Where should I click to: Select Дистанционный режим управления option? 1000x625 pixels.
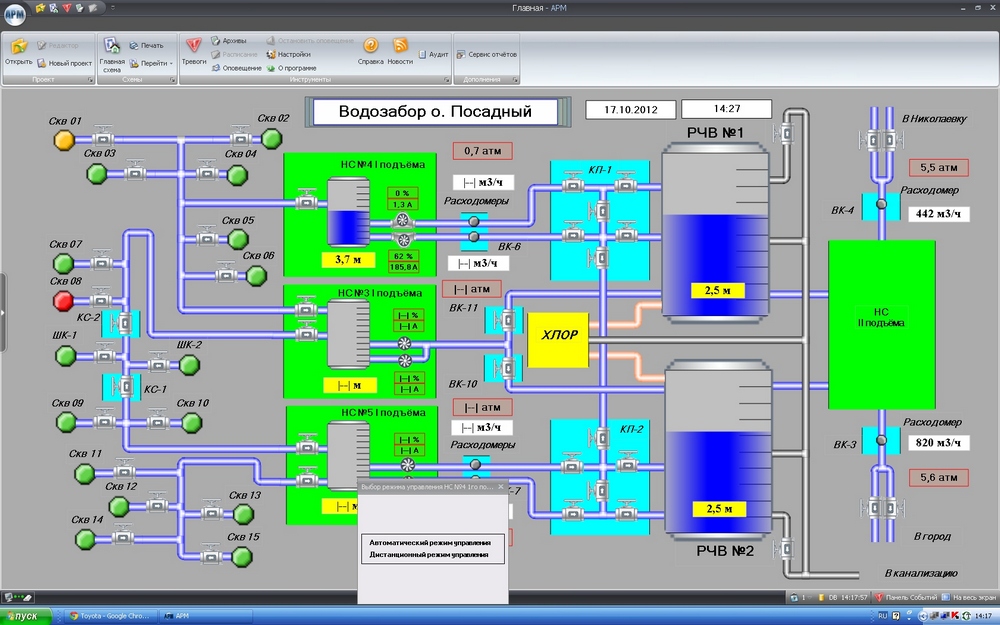click(430, 554)
